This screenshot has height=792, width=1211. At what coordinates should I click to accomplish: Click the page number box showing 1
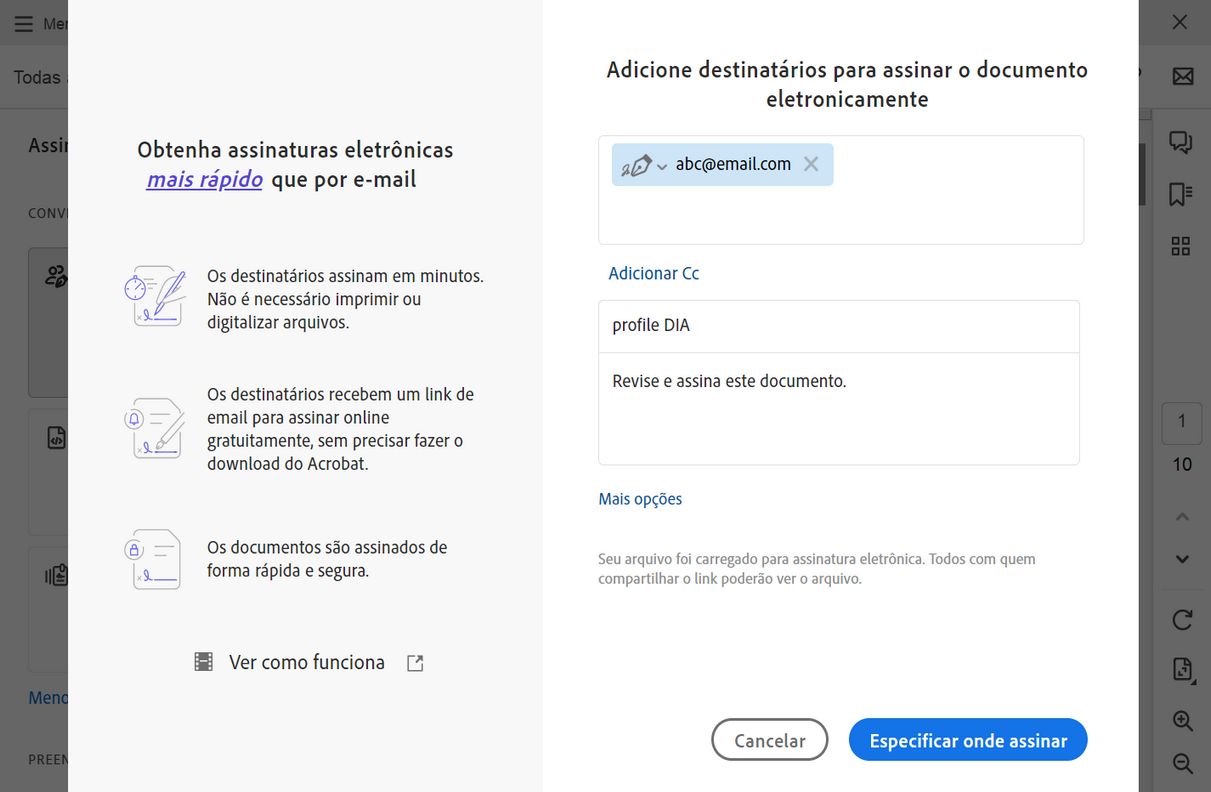coord(1182,422)
